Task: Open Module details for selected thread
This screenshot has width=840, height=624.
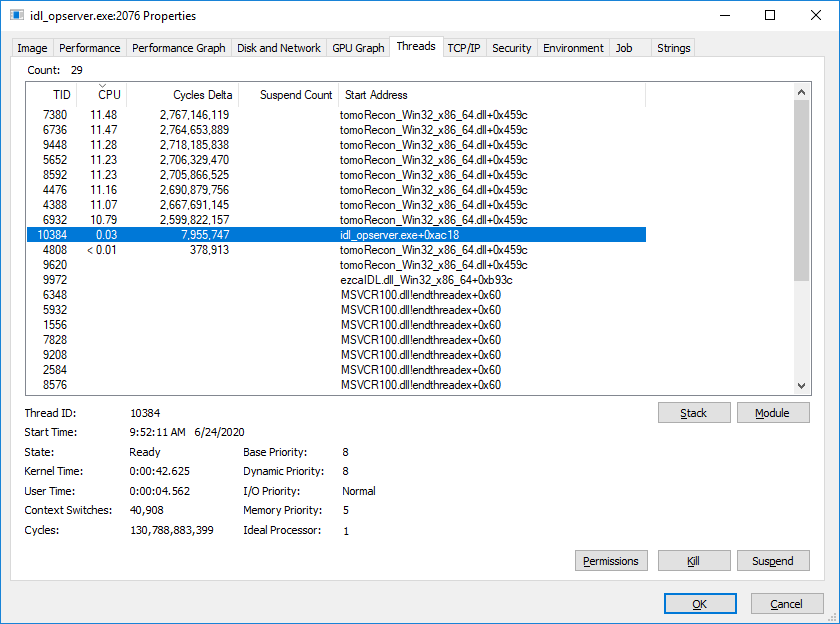Action: [773, 412]
